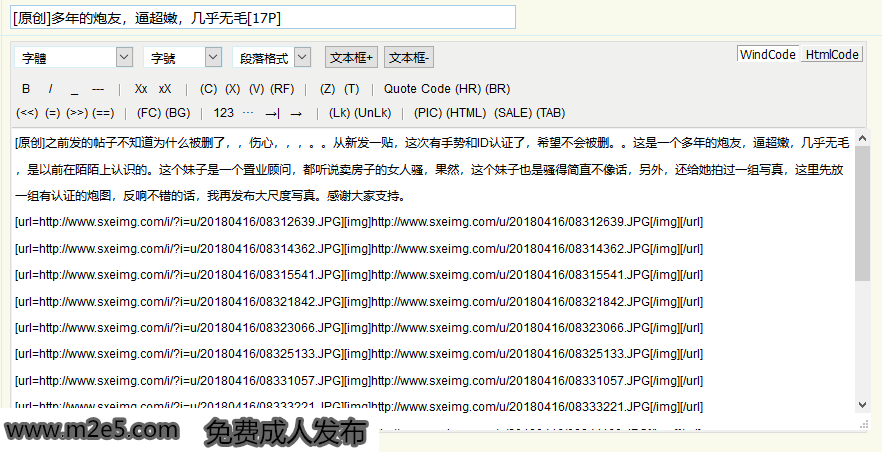Click the URL line ending 08315541.JPG
Viewport: 882px width, 452px height.
click(x=359, y=275)
